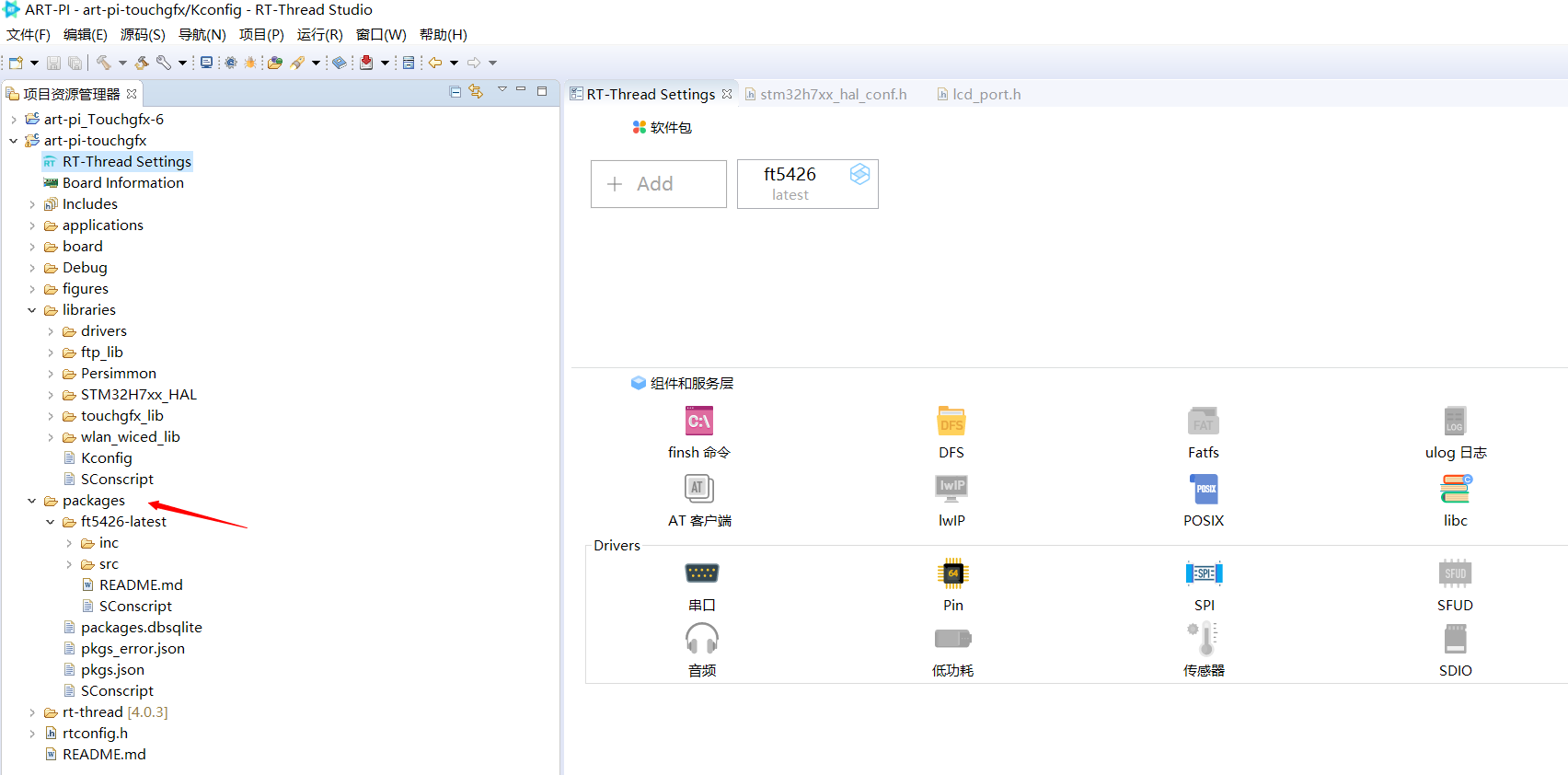Click the rocket flash-download icon
Viewport: 1568px width, 775px height.
click(297, 63)
